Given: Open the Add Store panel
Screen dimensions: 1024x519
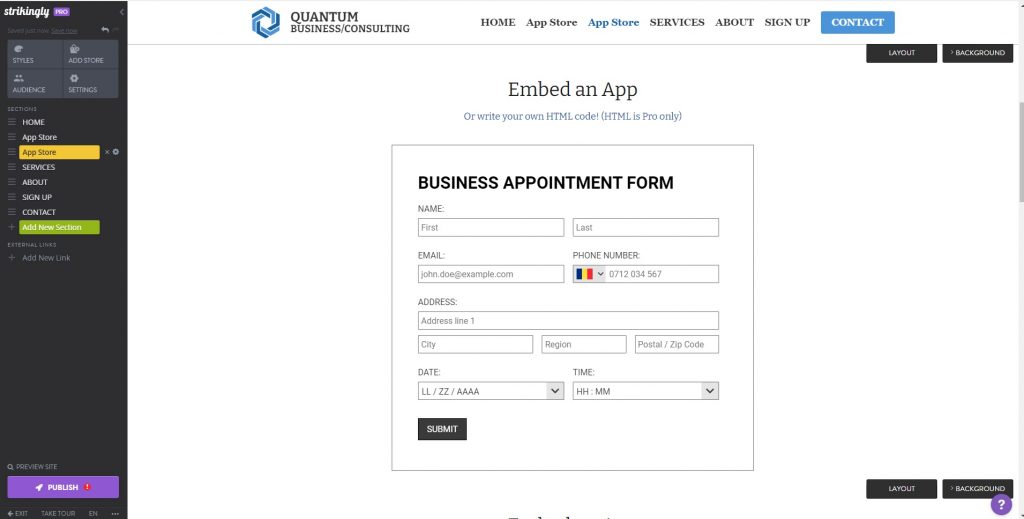Looking at the screenshot, I should click(90, 54).
